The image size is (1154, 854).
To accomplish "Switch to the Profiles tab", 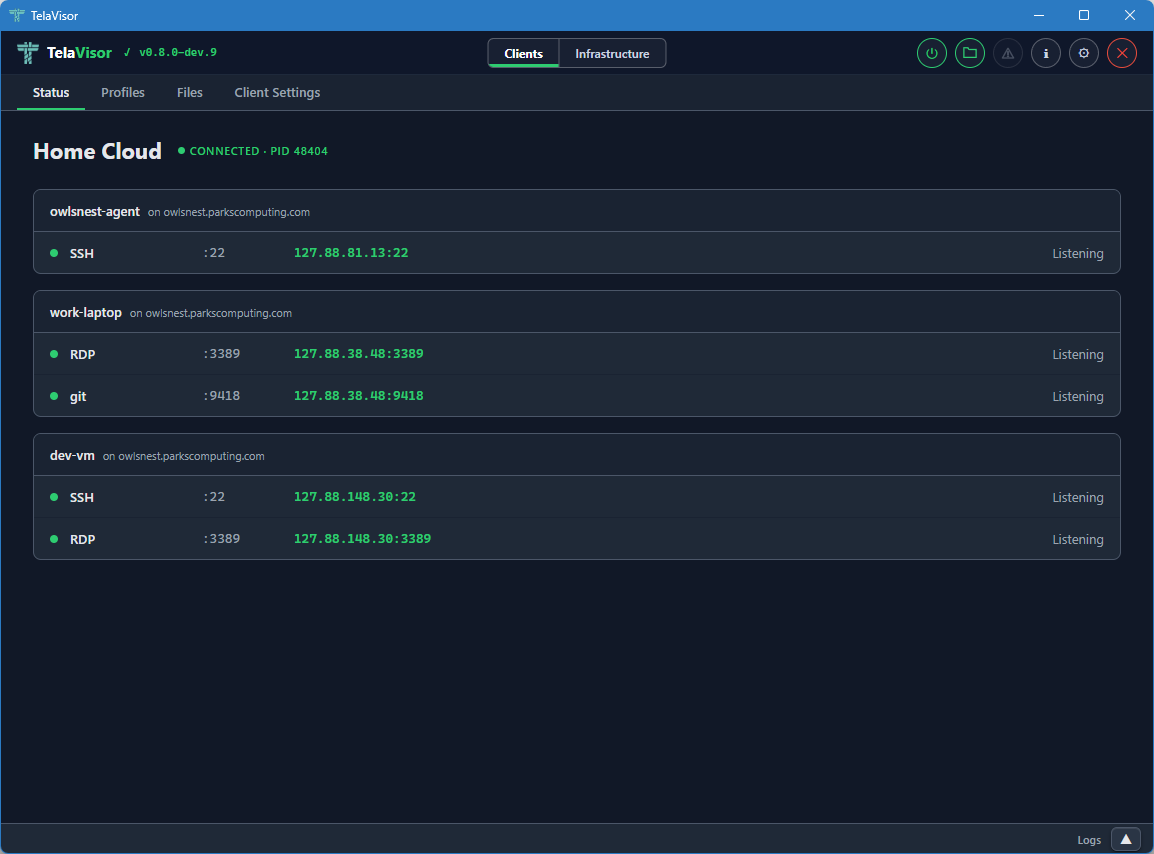I will click(123, 92).
